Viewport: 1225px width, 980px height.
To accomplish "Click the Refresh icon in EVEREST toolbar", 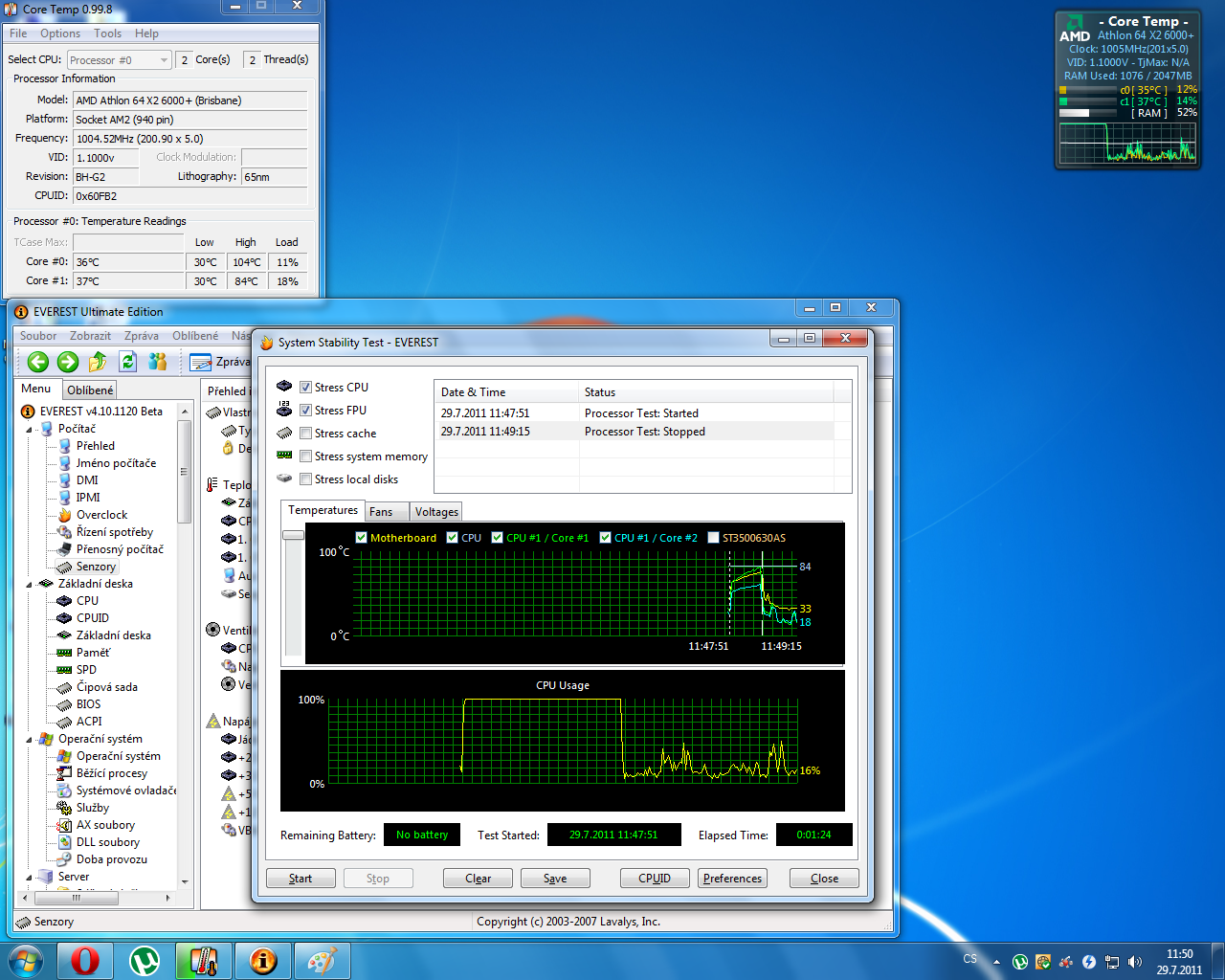I will coord(127,362).
